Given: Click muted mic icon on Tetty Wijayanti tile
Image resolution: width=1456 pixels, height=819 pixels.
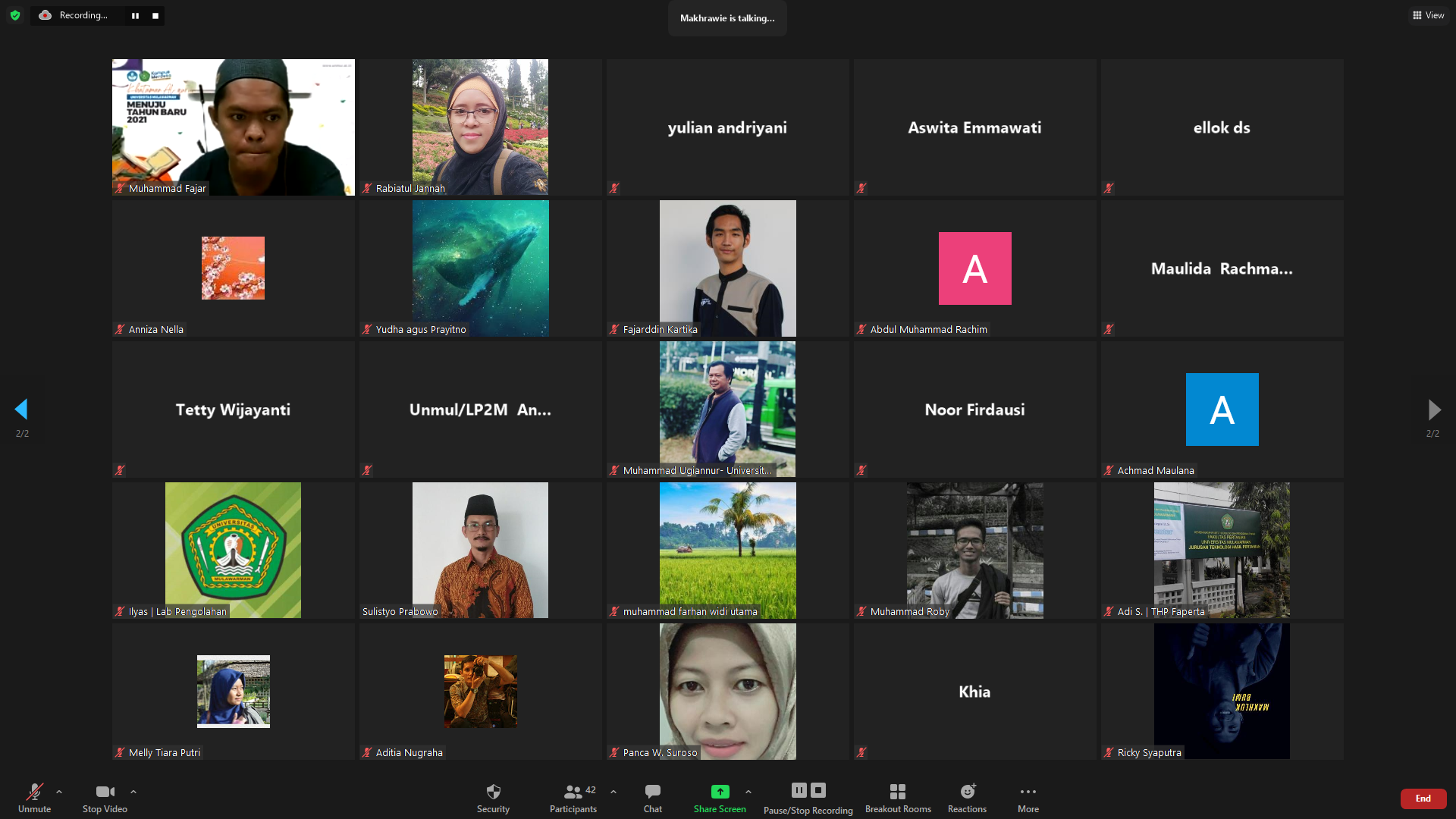Looking at the screenshot, I should tap(120, 470).
